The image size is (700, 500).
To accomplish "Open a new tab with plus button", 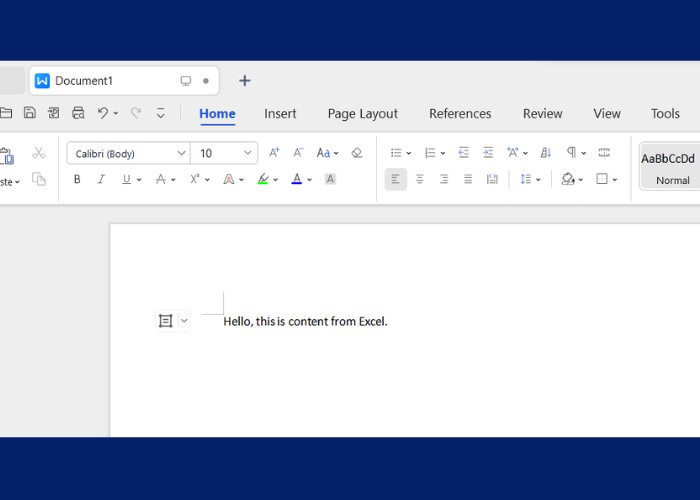I will 244,81.
